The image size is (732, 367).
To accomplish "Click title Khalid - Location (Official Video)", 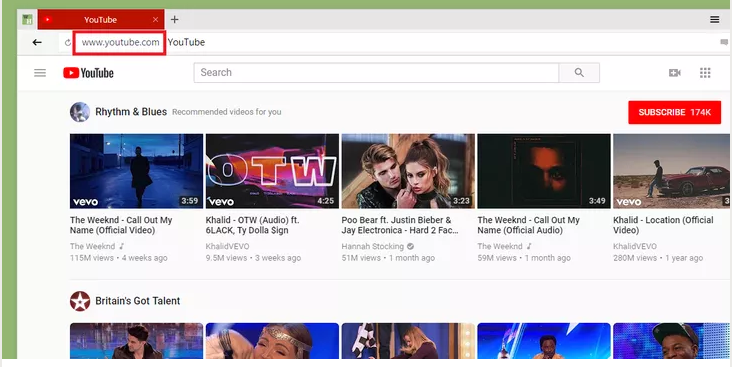I will click(x=663, y=225).
